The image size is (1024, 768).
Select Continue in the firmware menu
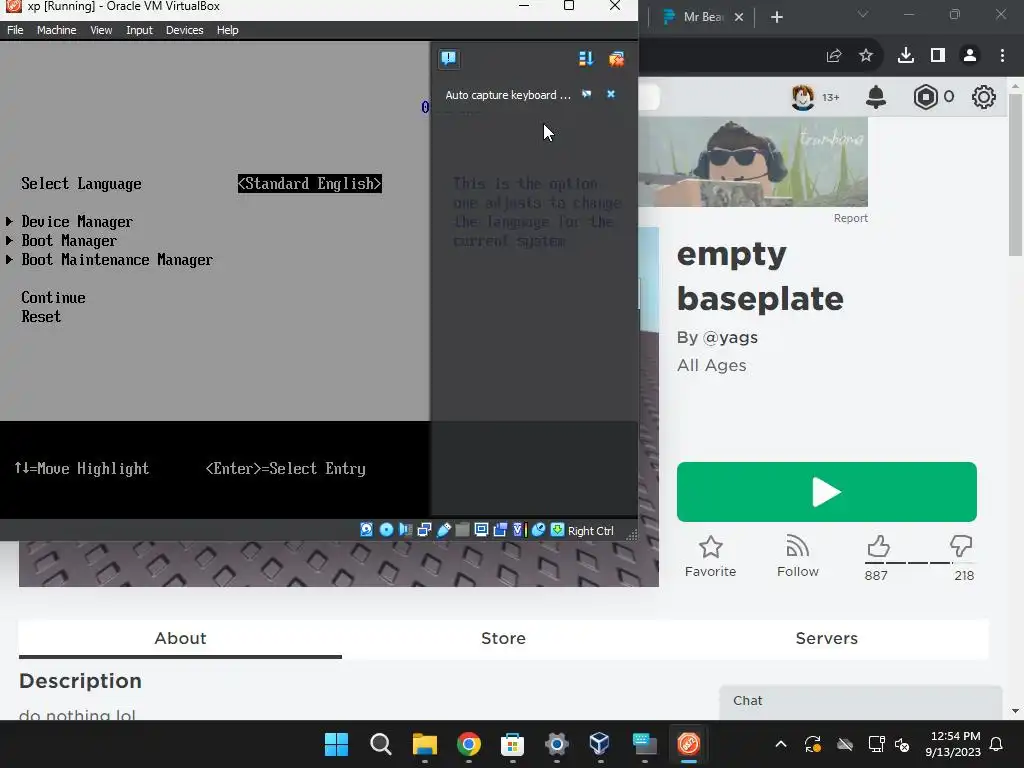53,297
